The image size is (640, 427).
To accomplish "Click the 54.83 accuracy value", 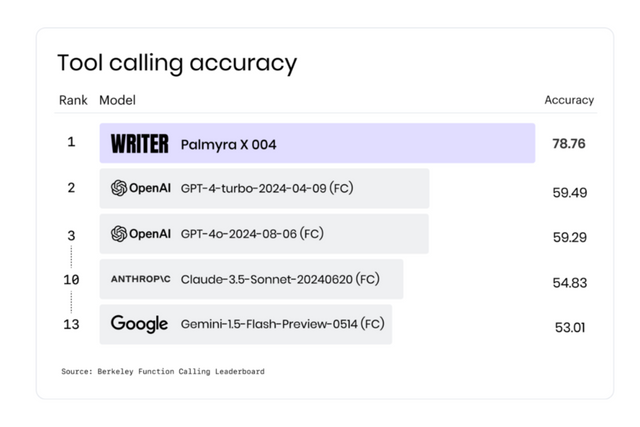I will coord(569,283).
